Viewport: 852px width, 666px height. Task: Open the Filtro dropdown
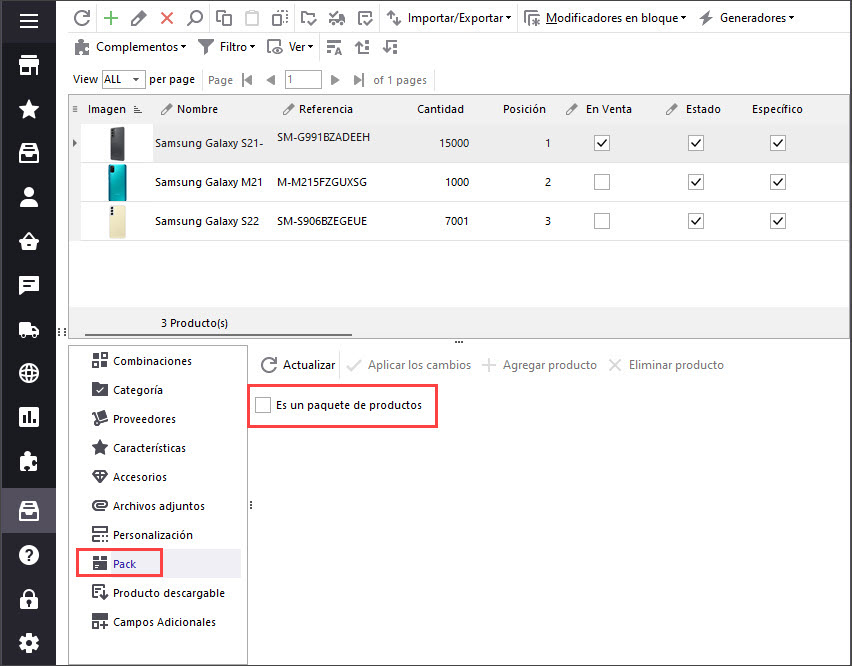227,47
